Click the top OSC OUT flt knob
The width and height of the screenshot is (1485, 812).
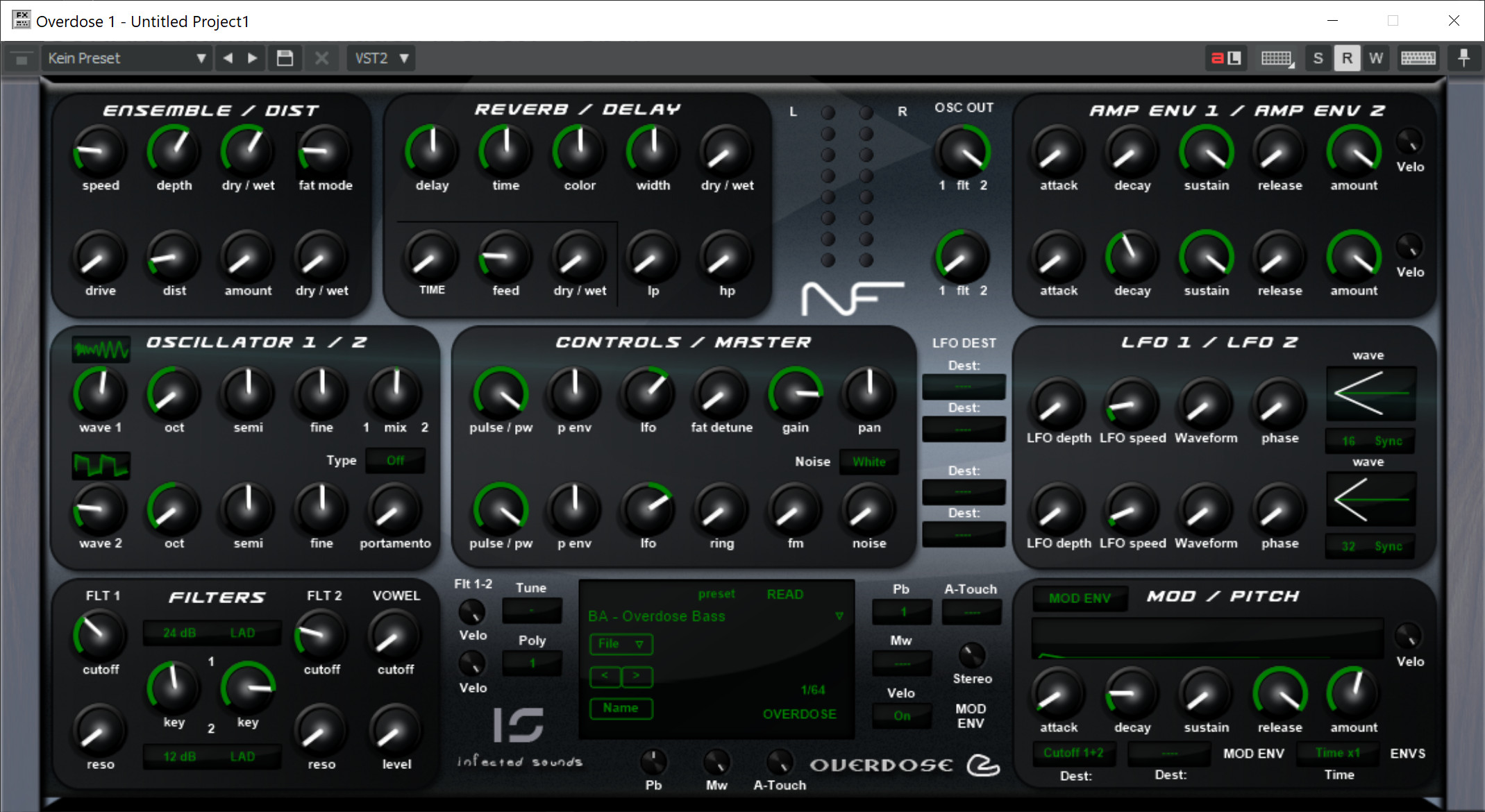pos(962,151)
